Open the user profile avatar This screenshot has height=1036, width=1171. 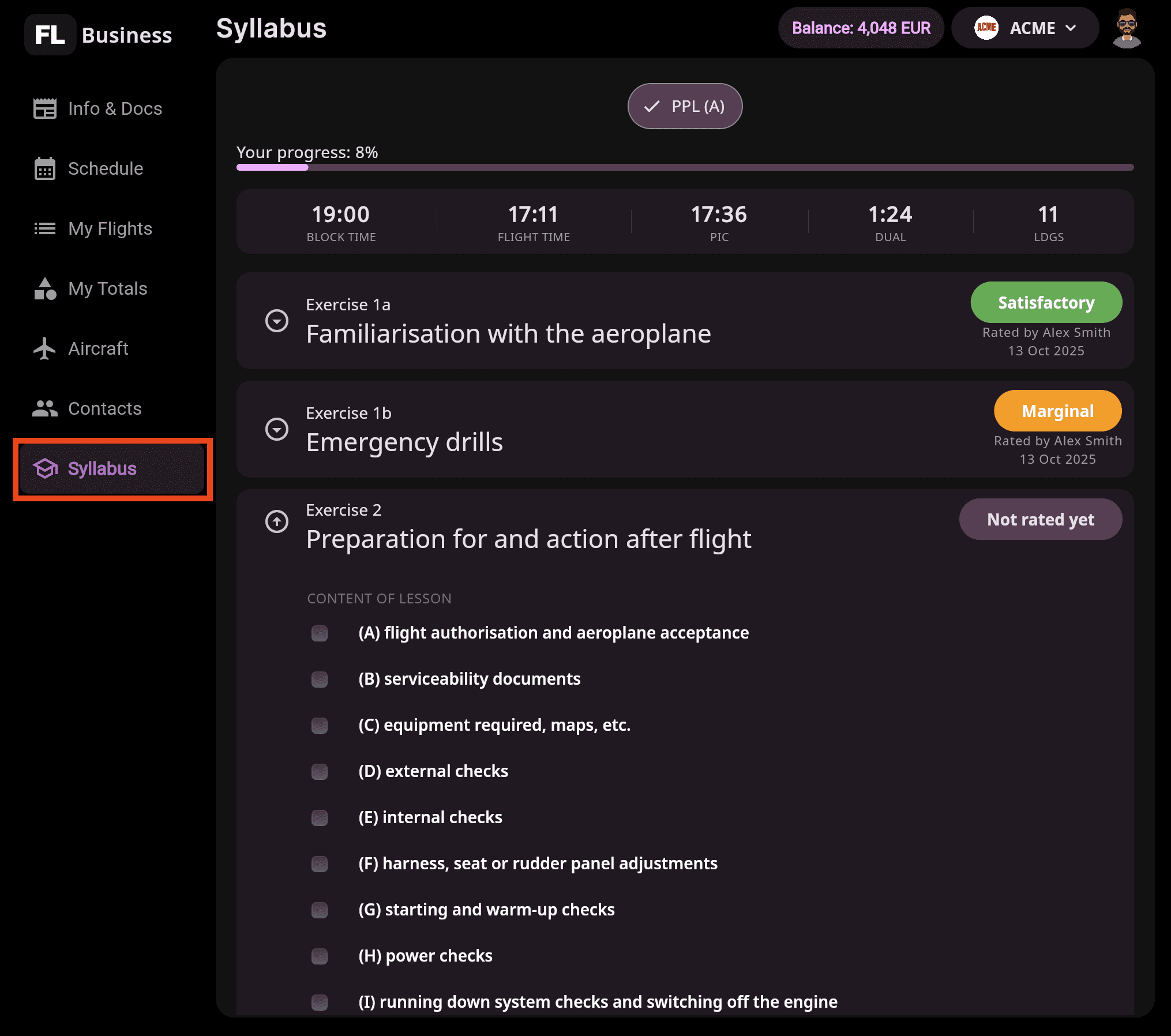pos(1127,28)
